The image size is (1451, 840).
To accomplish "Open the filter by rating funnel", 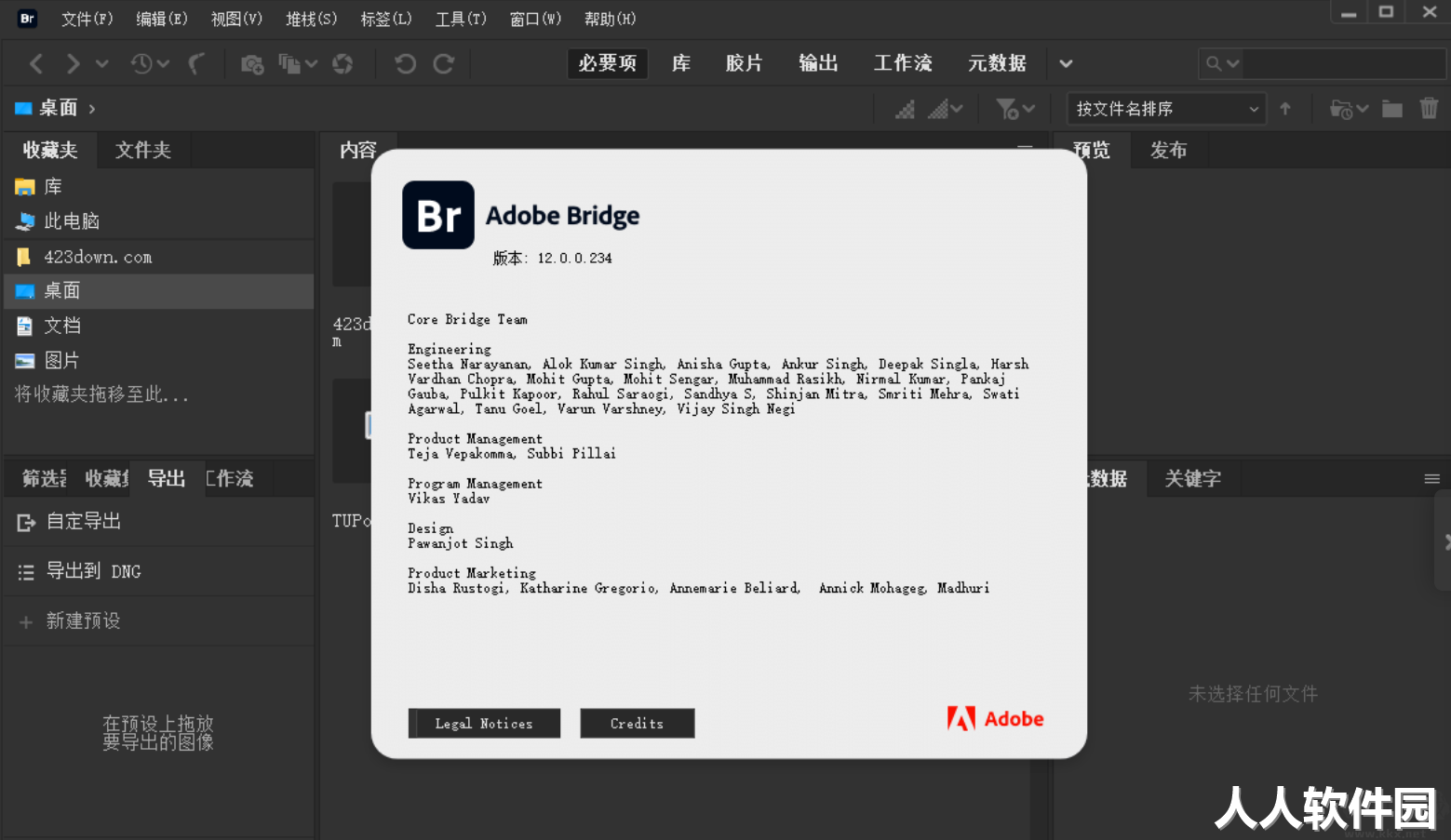I will point(1015,109).
